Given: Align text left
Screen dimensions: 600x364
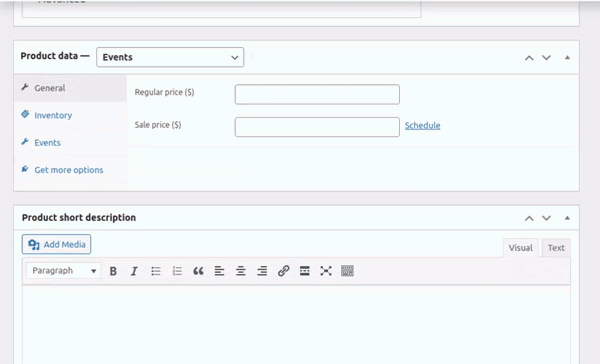Looking at the screenshot, I should pyautogui.click(x=219, y=271).
